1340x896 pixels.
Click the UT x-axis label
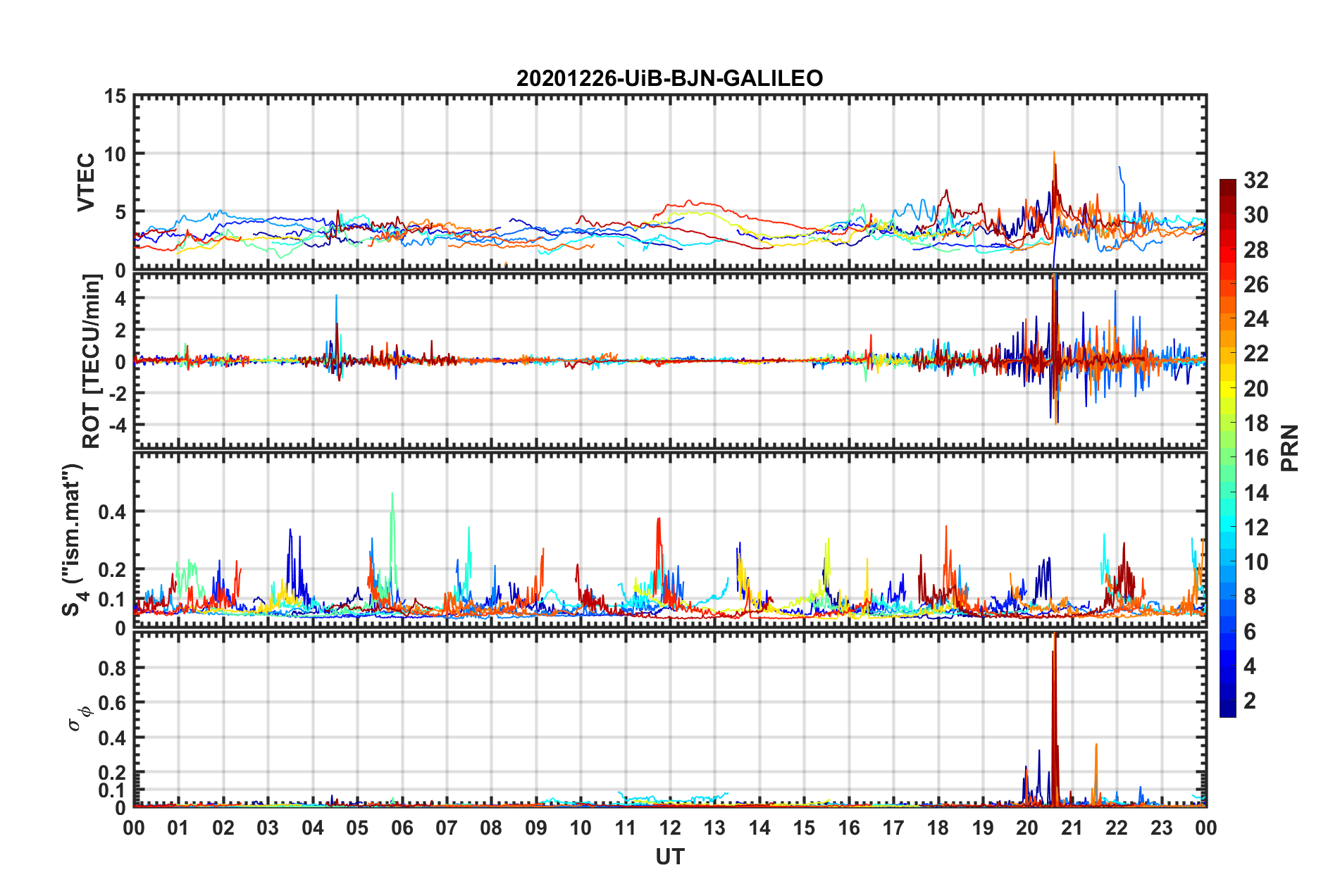point(670,857)
